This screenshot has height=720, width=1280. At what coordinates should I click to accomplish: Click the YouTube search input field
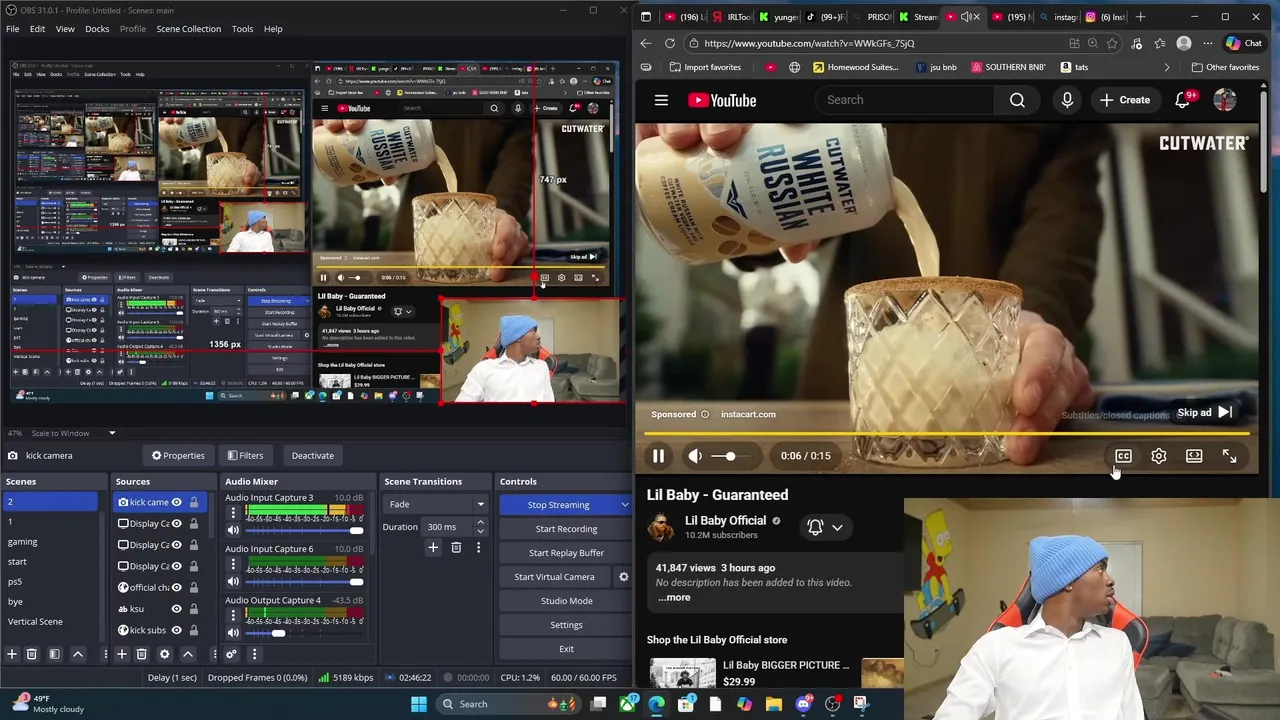(x=905, y=100)
